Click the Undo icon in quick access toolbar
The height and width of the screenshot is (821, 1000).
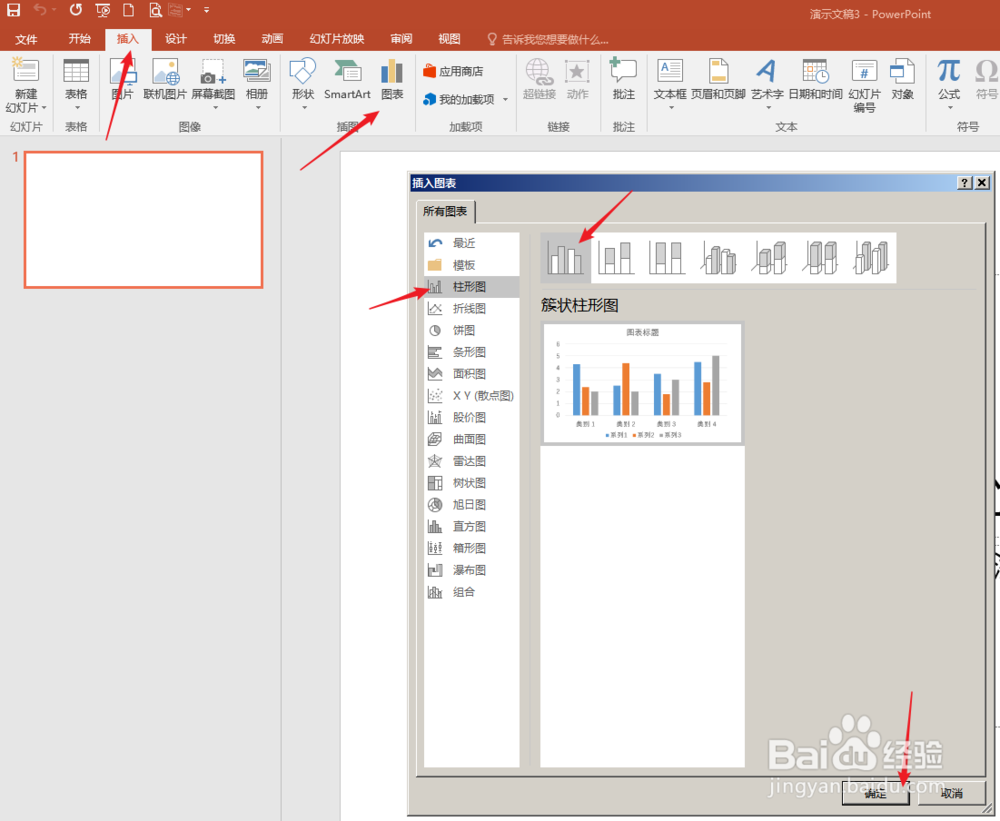pyautogui.click(x=40, y=10)
